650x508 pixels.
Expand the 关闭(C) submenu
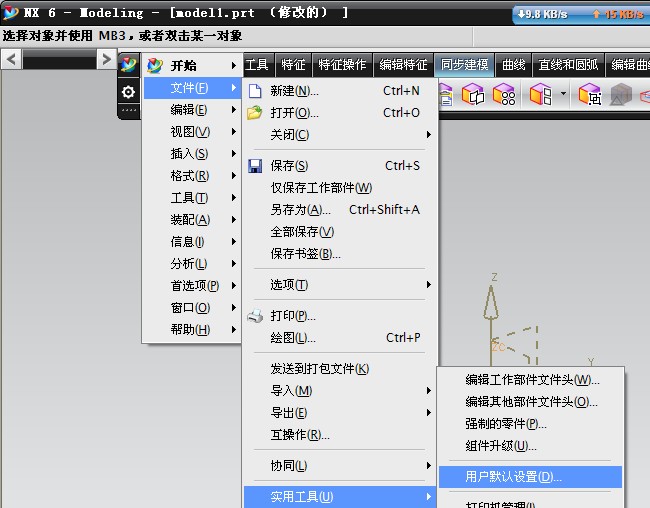340,134
